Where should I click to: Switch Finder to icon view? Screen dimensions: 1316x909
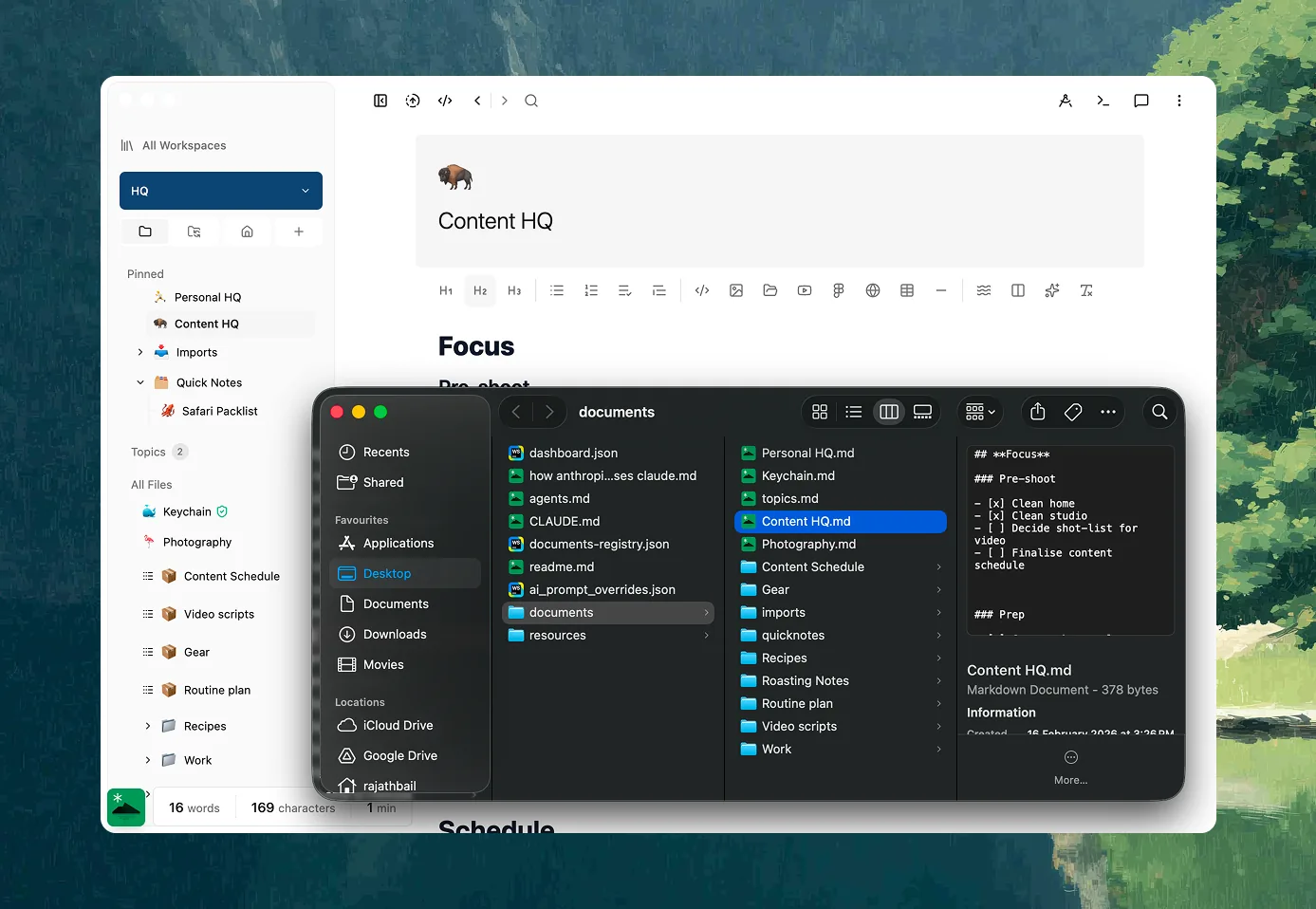[x=820, y=412]
